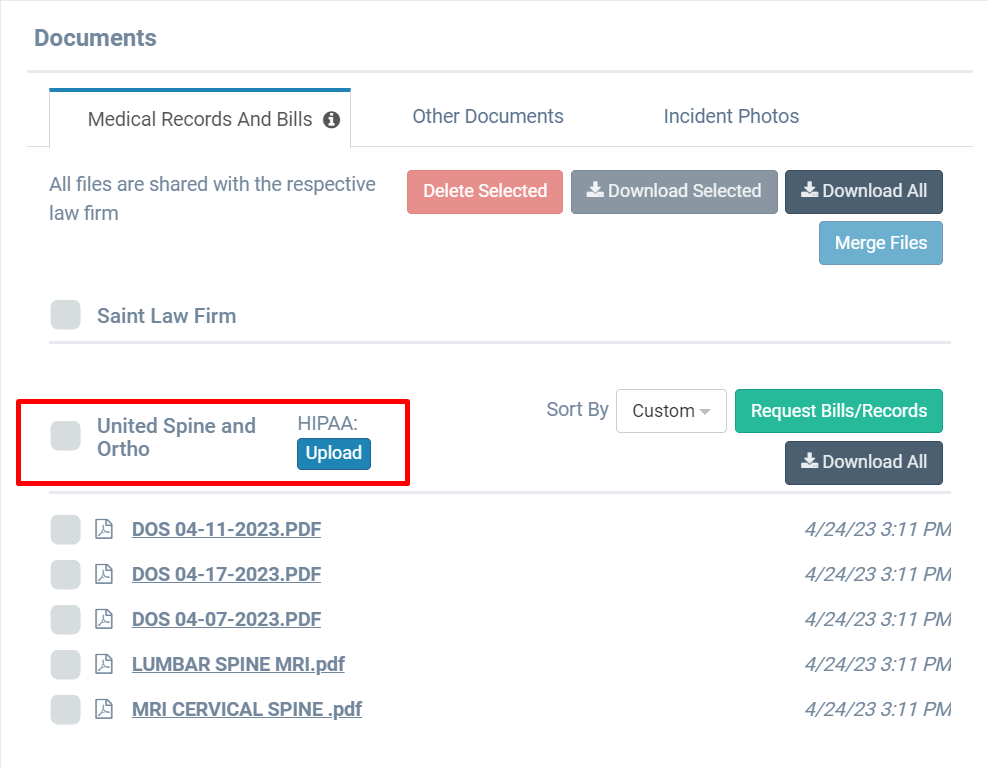
Task: Open the Incident Photos tab
Action: click(x=731, y=117)
